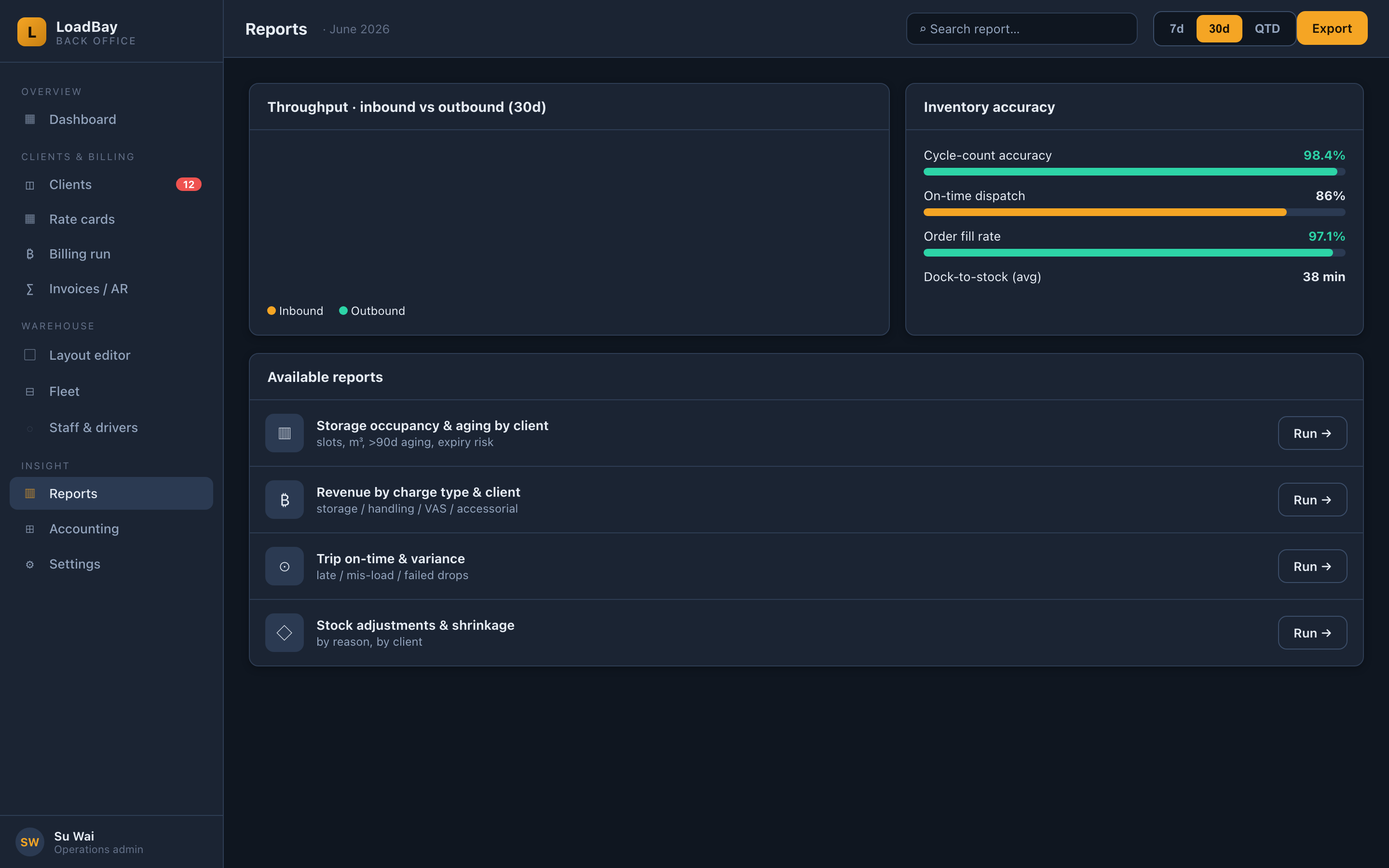The image size is (1389, 868).
Task: Click the Order fill rate progress bar
Action: tap(1134, 253)
